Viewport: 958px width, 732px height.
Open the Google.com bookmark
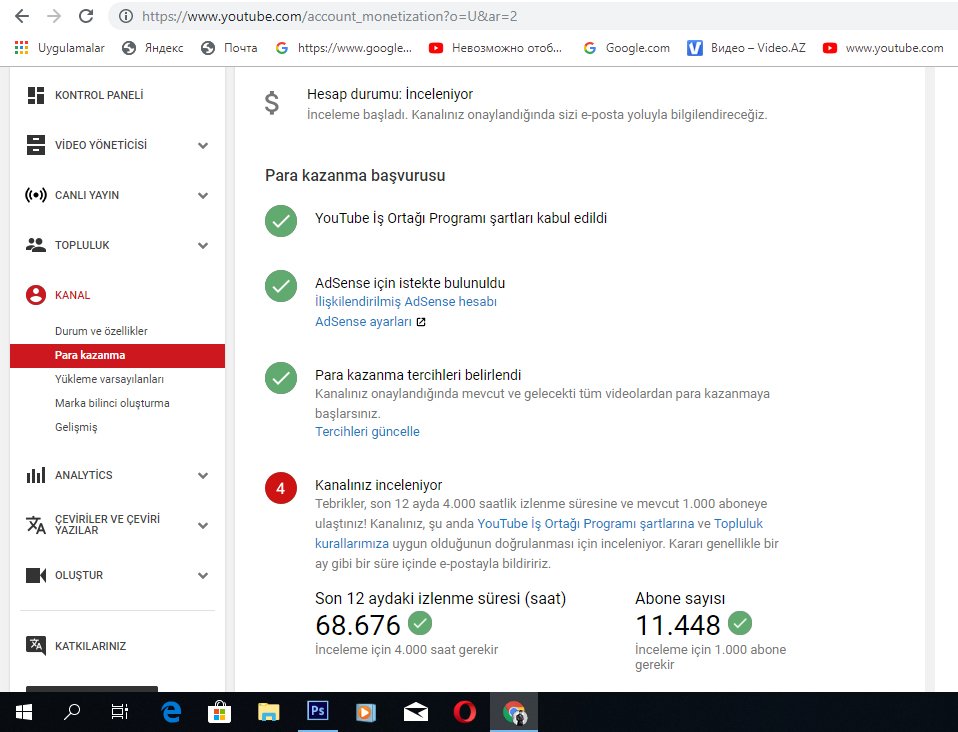coord(626,48)
